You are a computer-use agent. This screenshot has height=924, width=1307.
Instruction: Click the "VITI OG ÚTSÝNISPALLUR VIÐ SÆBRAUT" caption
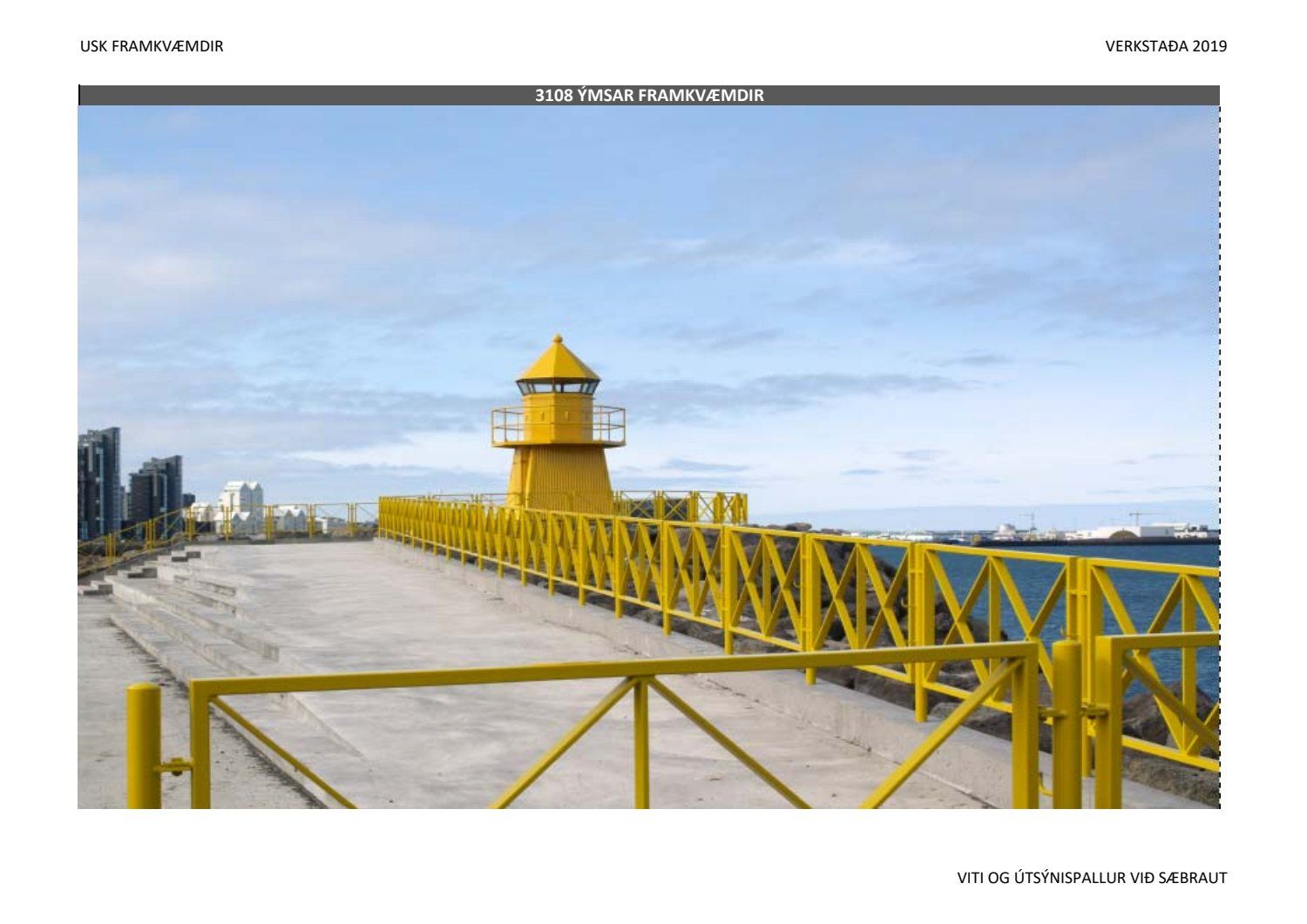pyautogui.click(x=1091, y=878)
